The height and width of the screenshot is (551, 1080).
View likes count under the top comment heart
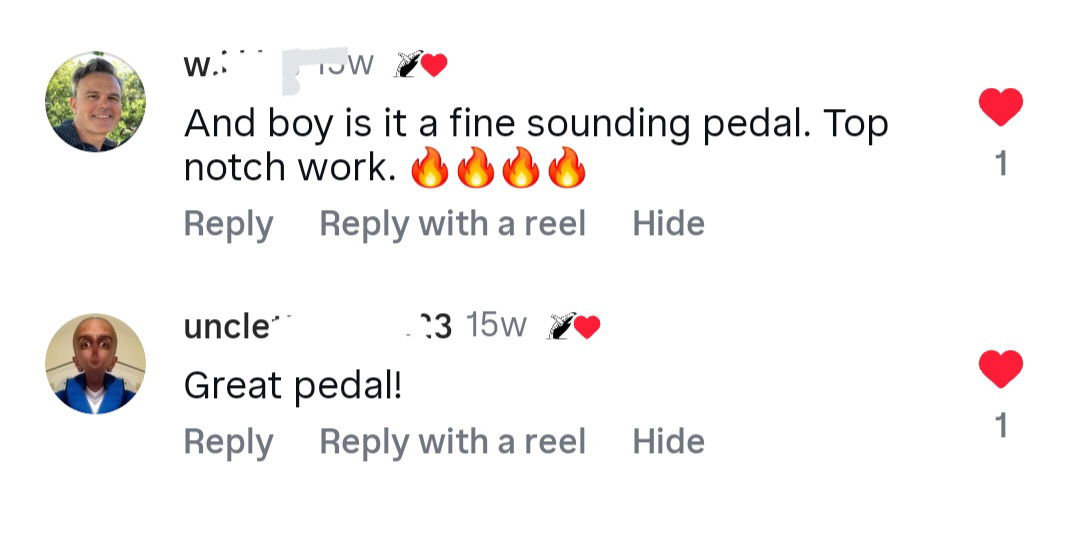pos(1001,164)
